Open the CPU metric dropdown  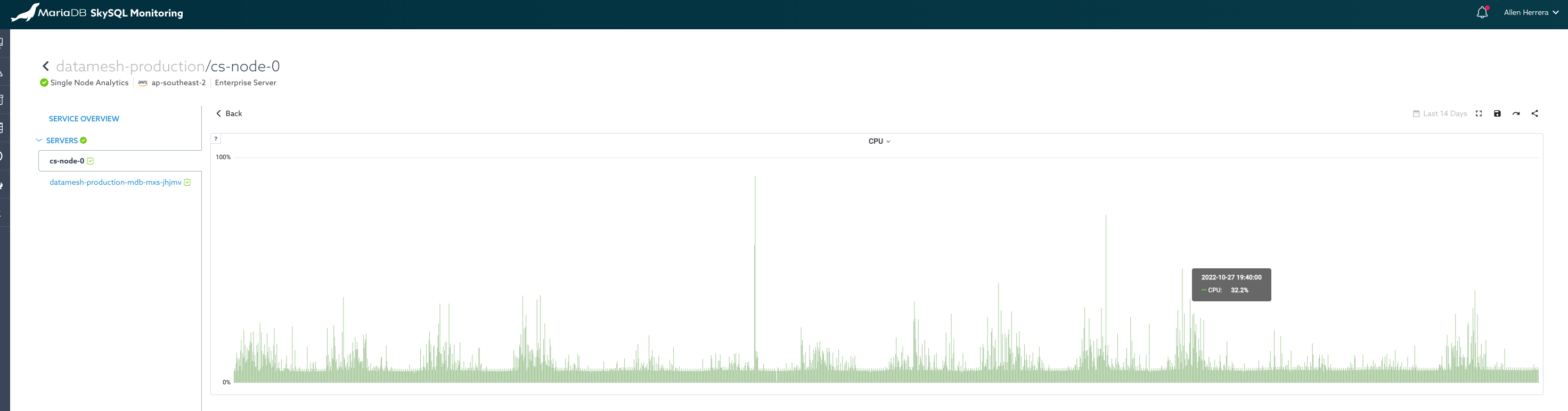click(879, 141)
